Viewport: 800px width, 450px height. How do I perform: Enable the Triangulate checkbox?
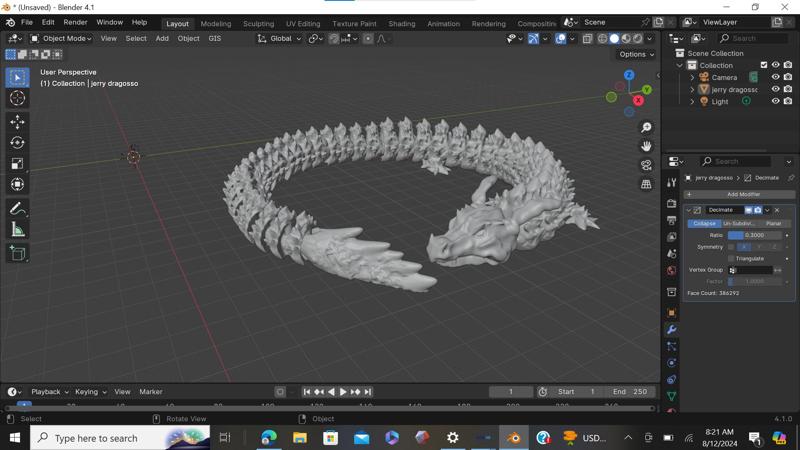click(x=731, y=259)
